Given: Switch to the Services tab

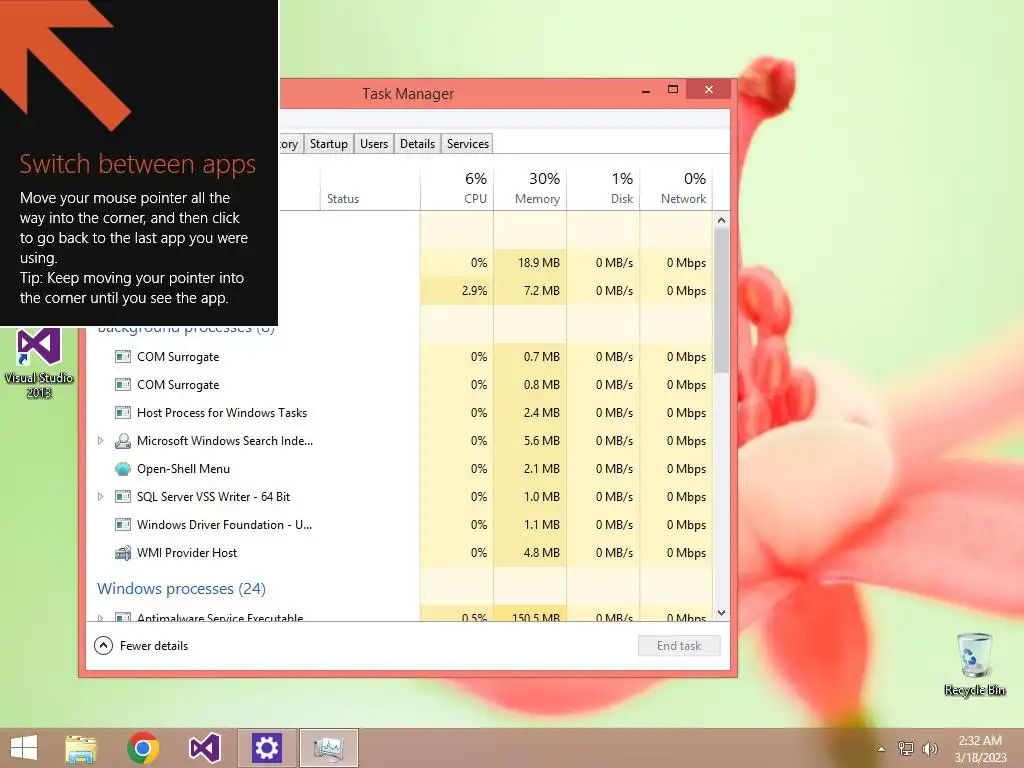Looking at the screenshot, I should tap(468, 144).
